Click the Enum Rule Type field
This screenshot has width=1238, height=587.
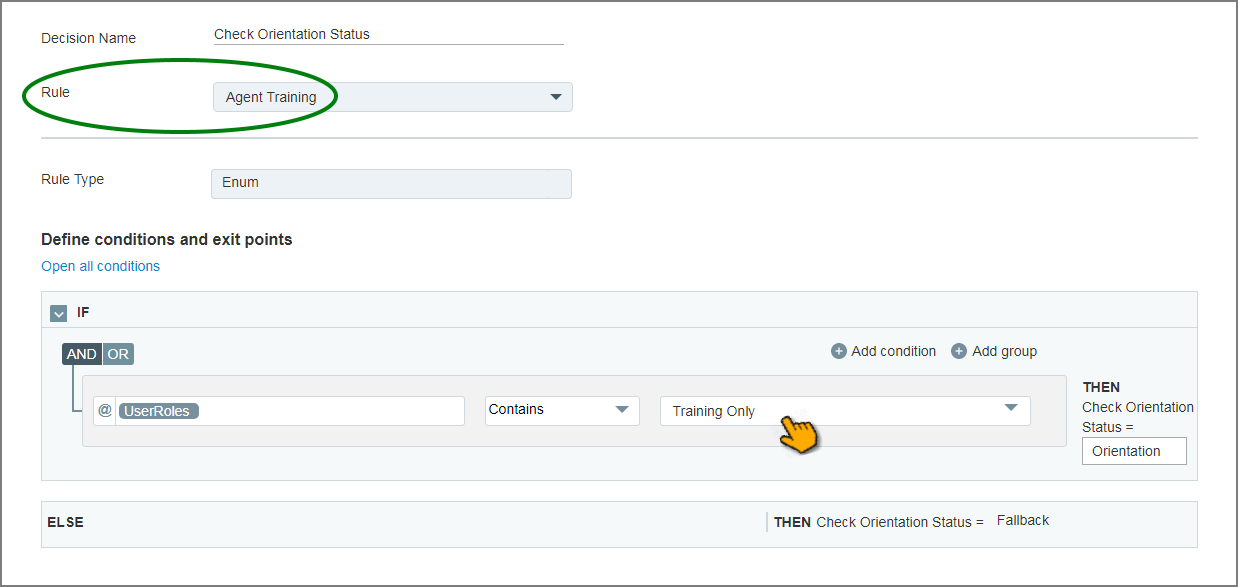pos(391,183)
